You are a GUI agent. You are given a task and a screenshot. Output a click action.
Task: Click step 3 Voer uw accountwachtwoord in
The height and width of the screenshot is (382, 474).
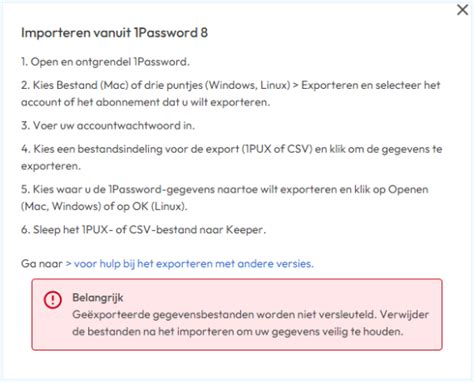tap(108, 126)
